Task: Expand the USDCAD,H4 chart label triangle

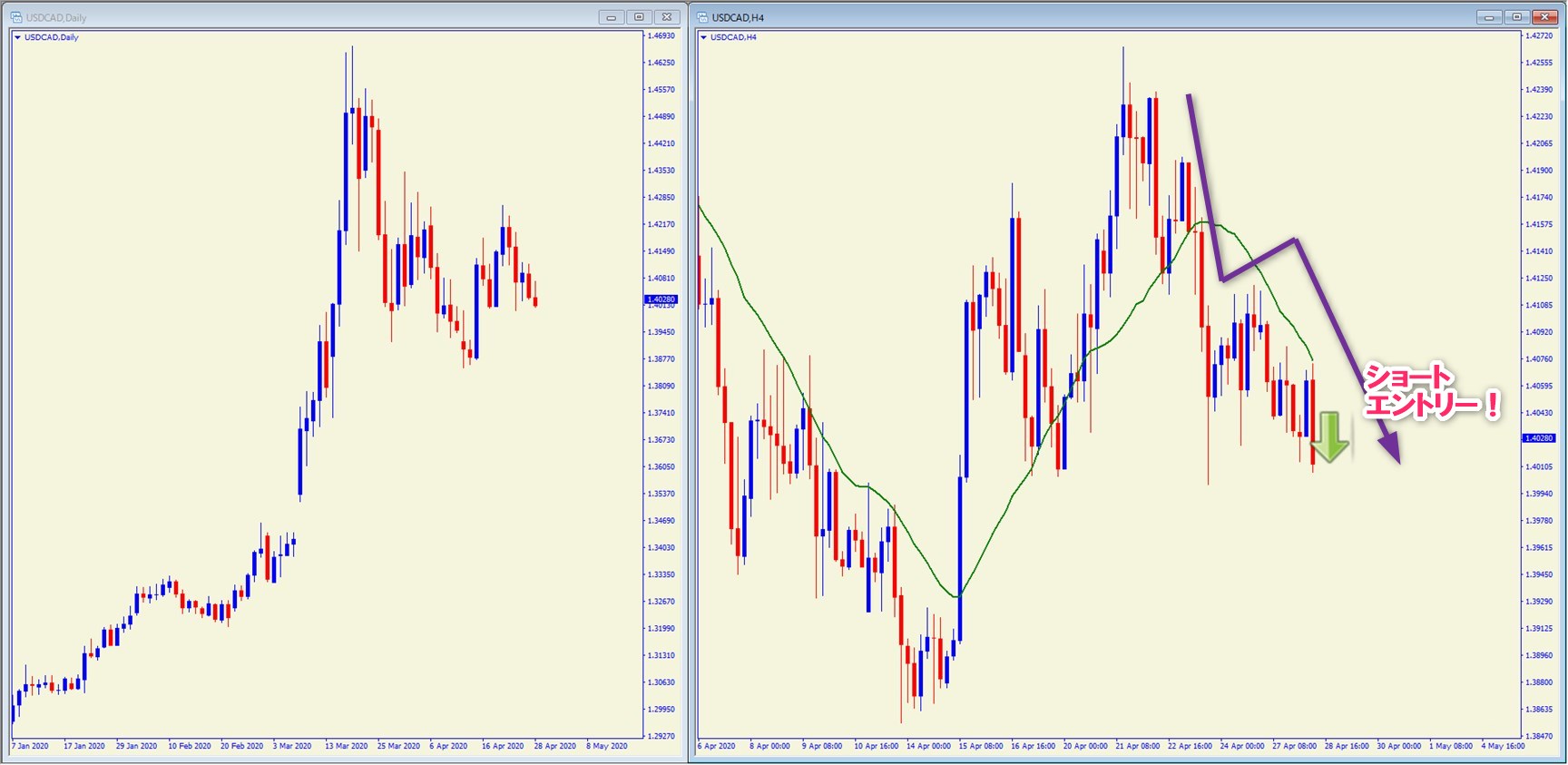Action: (703, 37)
